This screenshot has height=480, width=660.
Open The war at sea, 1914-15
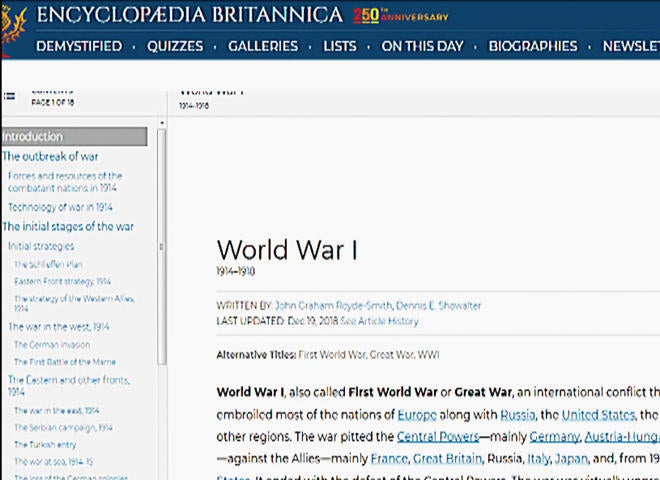[x=53, y=461]
